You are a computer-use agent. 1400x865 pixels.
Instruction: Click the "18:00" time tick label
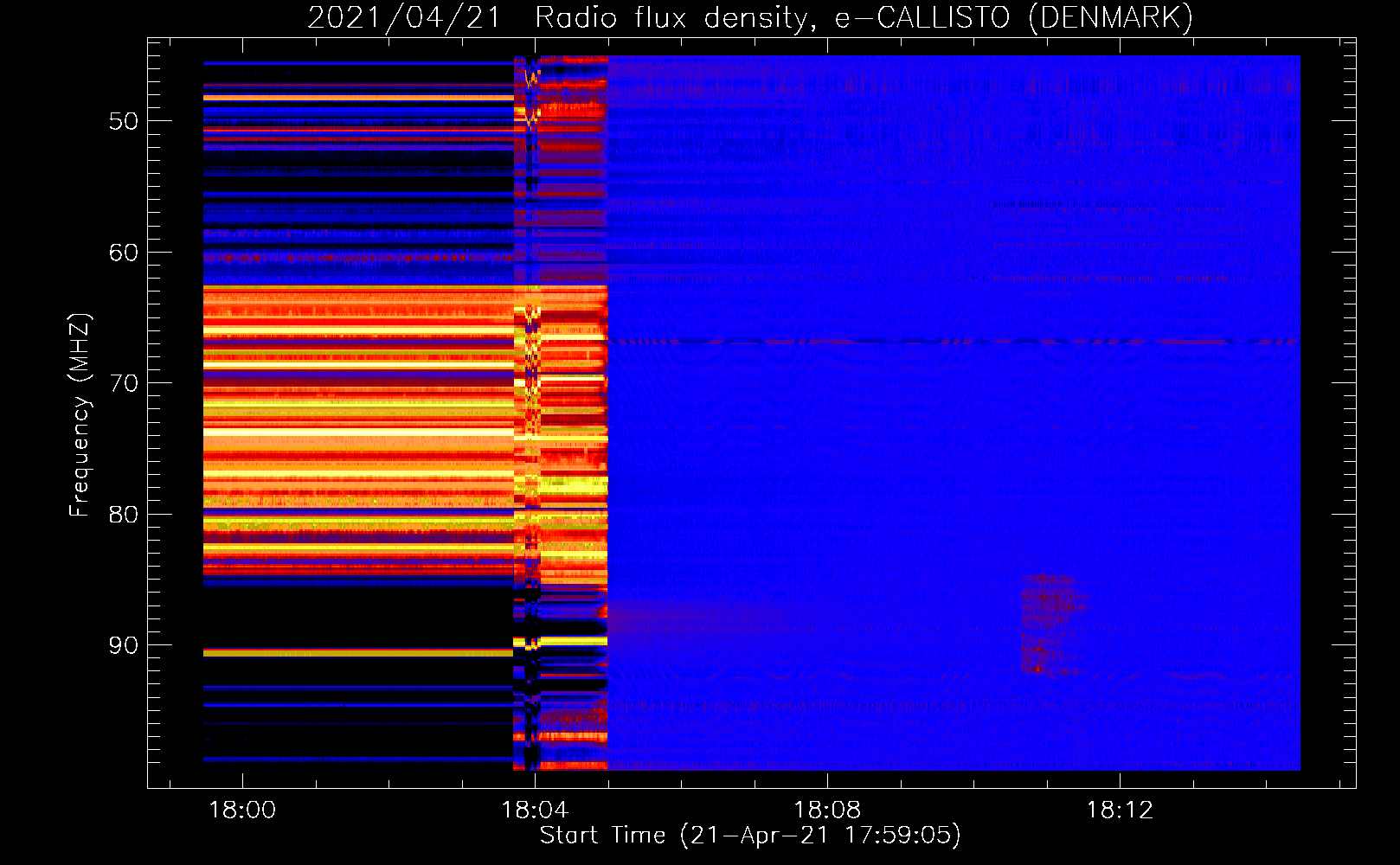click(x=242, y=810)
